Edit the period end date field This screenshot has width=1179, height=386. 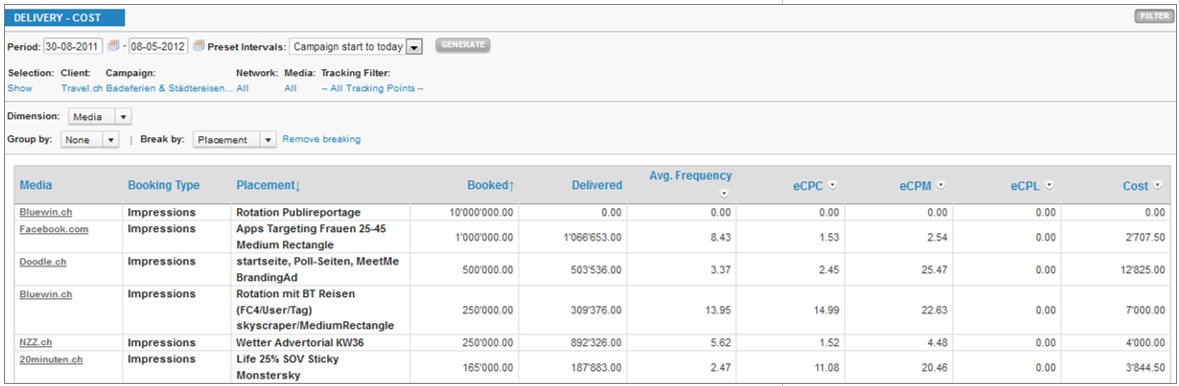pos(158,46)
